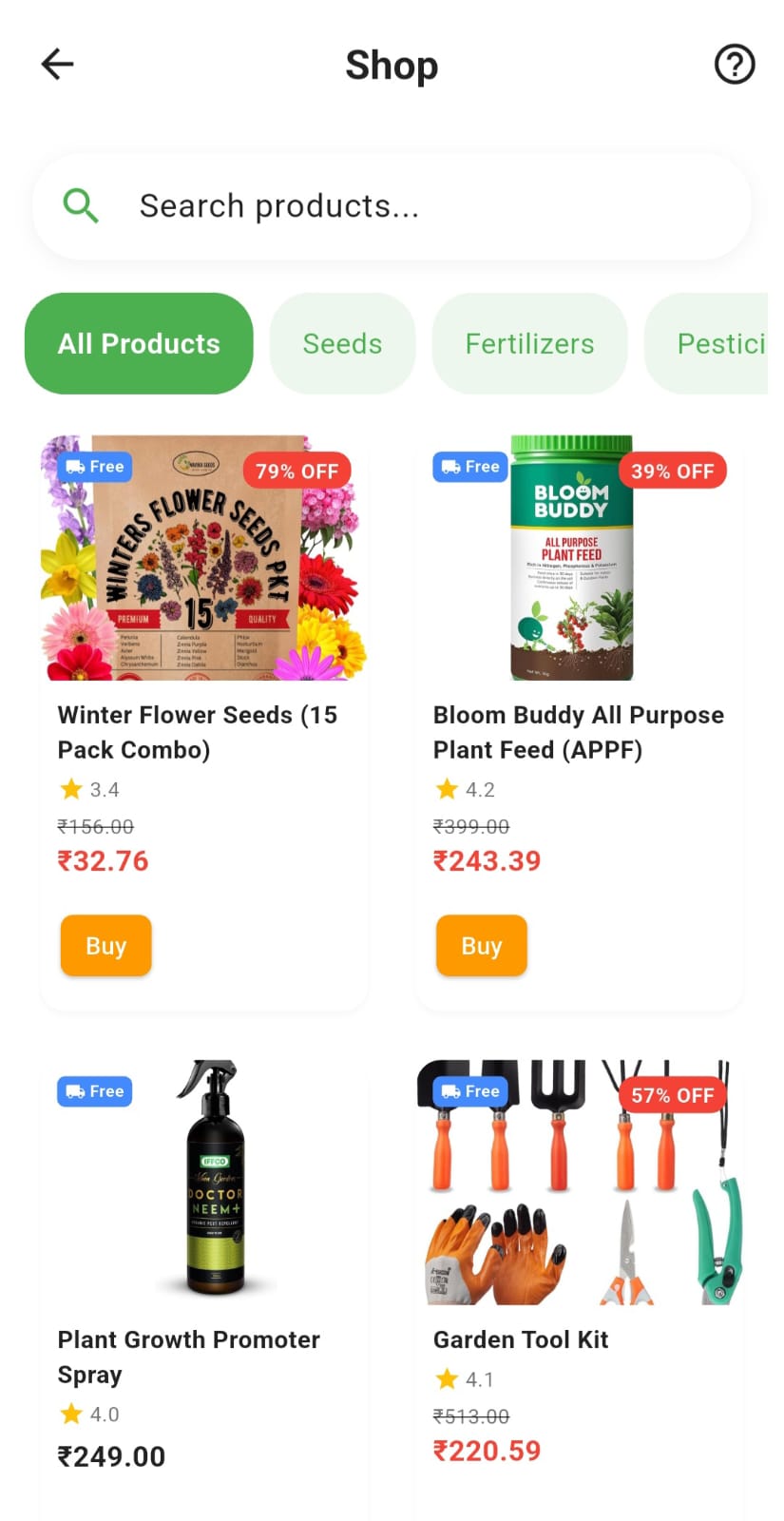This screenshot has width=784, height=1521.
Task: Click the green search magnifier icon
Action: [81, 205]
